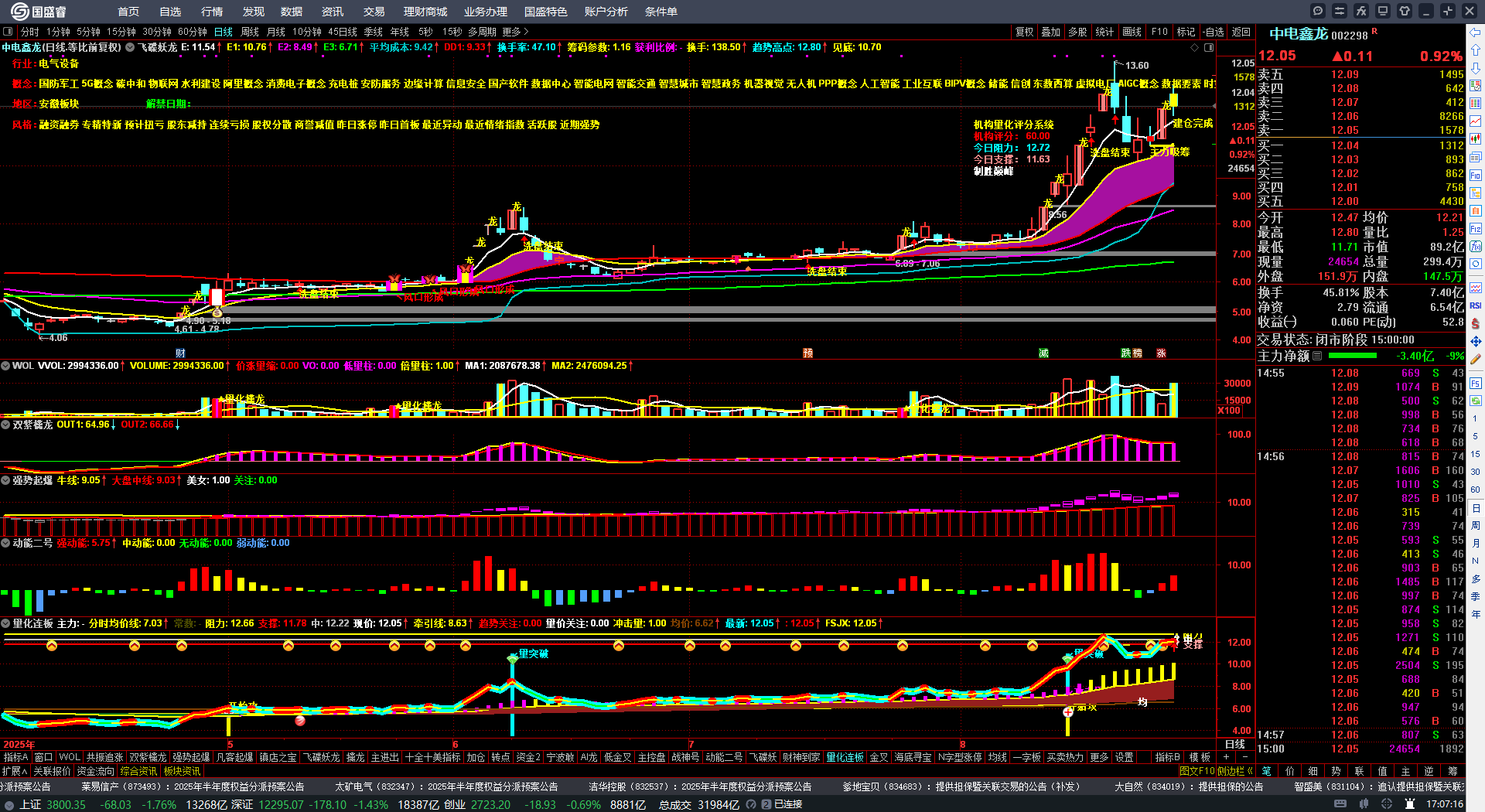Expand the 扩展 panel at bottom left
1485x812 pixels.
click(x=15, y=771)
